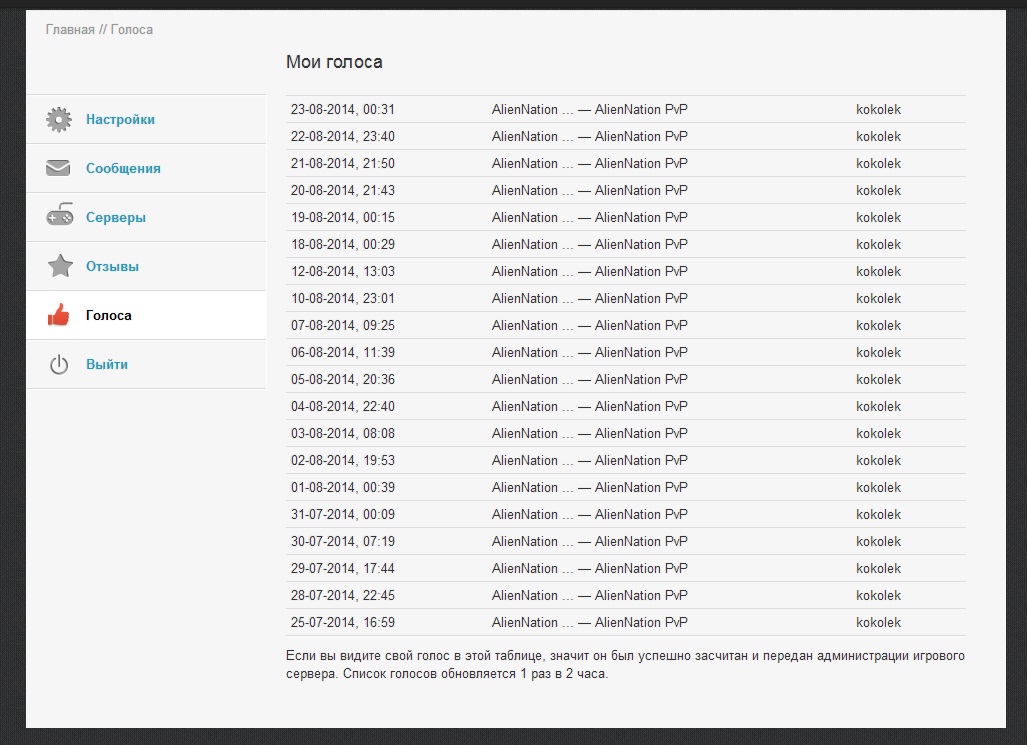The image size is (1027, 745).
Task: Click kokolek in the 23-08-2014 row
Action: point(878,109)
